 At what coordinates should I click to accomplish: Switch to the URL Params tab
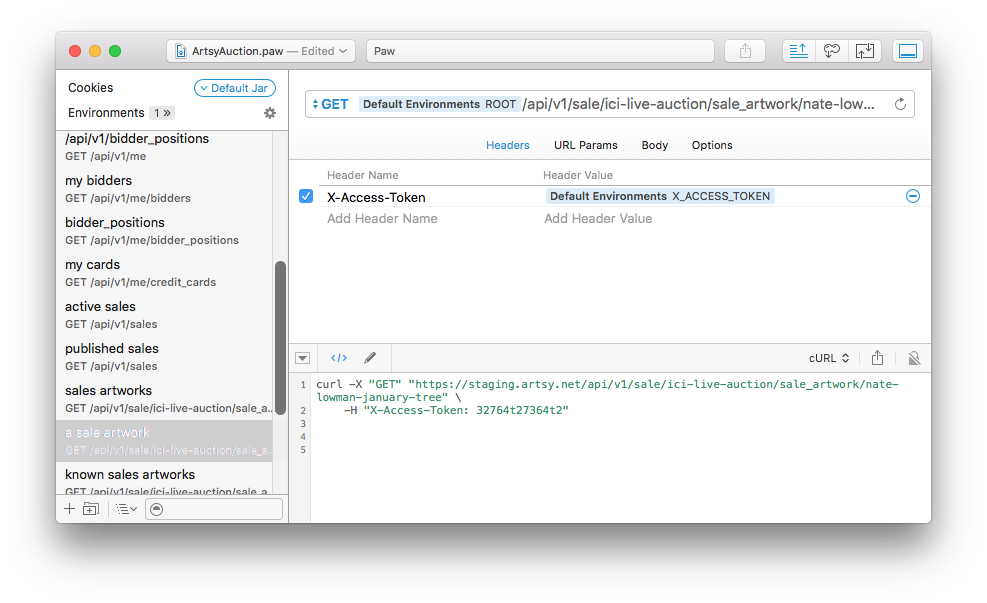(x=585, y=145)
